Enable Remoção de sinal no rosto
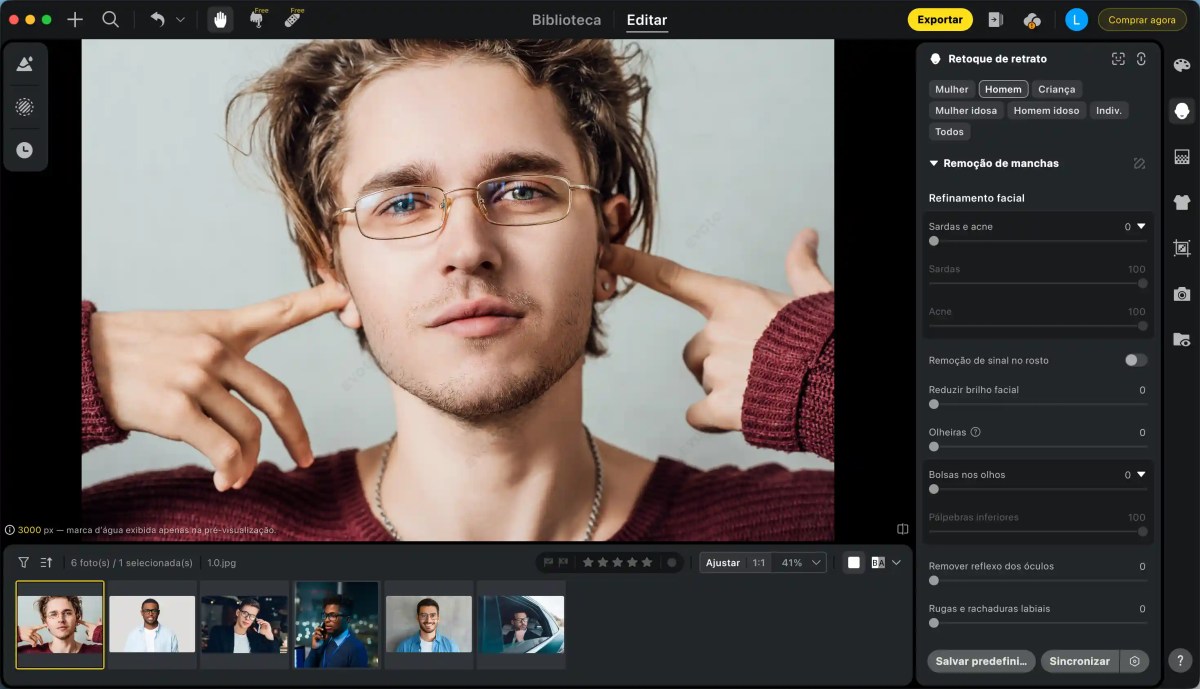 point(1135,360)
